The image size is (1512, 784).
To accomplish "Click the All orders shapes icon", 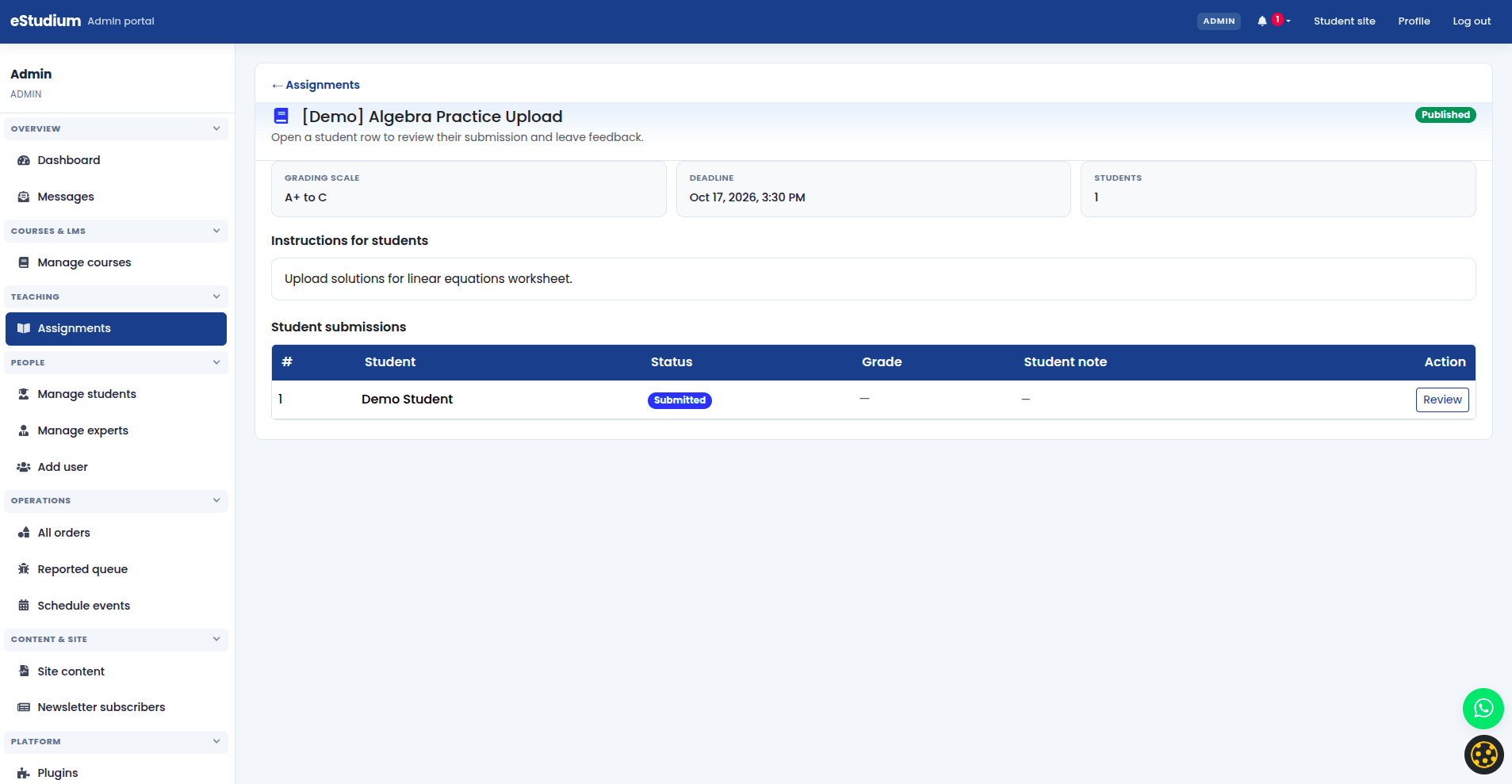I will [x=24, y=533].
